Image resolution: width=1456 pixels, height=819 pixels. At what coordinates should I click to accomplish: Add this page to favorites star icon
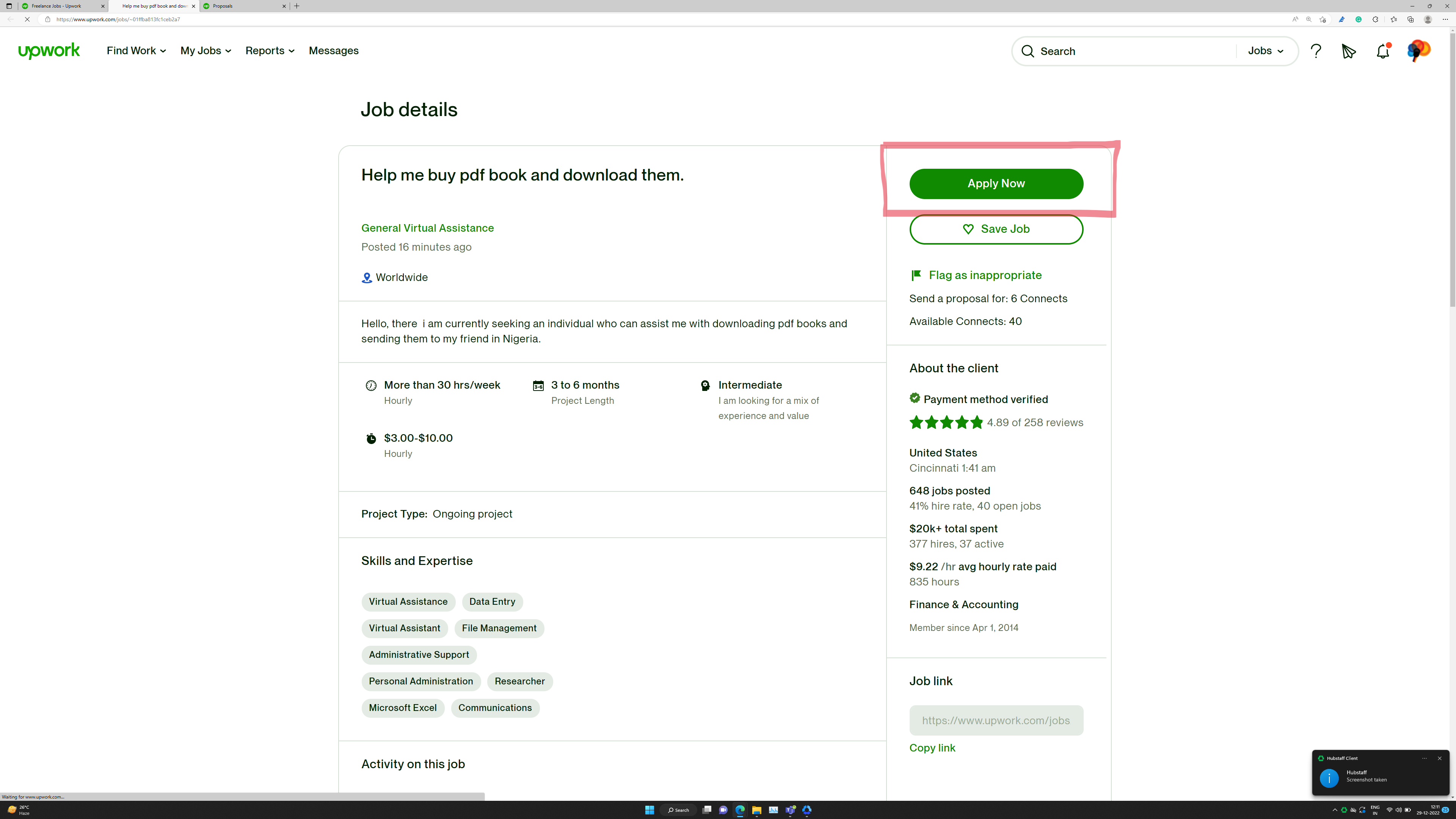tap(1323, 19)
